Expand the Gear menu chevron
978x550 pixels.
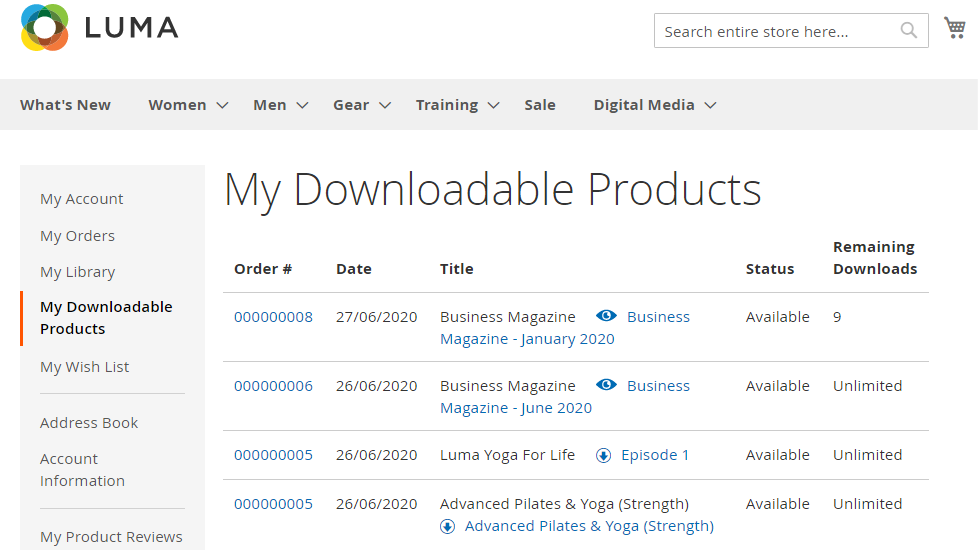[384, 105]
